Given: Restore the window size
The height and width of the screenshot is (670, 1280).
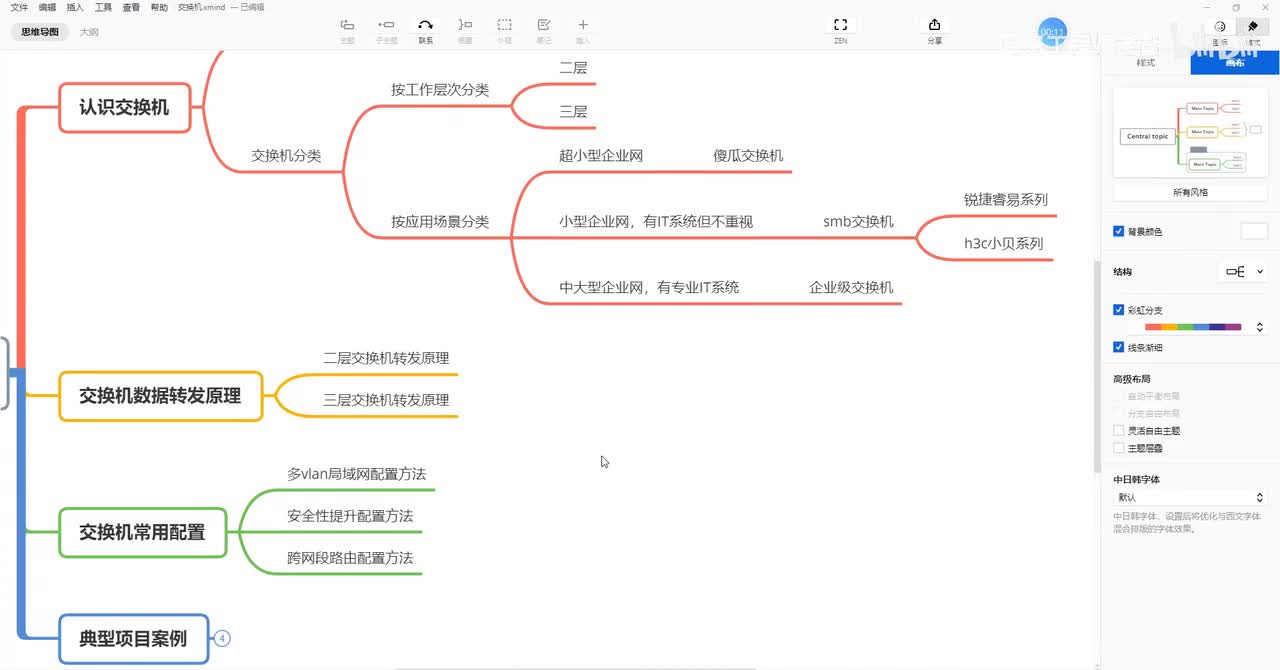Looking at the screenshot, I should click(x=1236, y=7).
